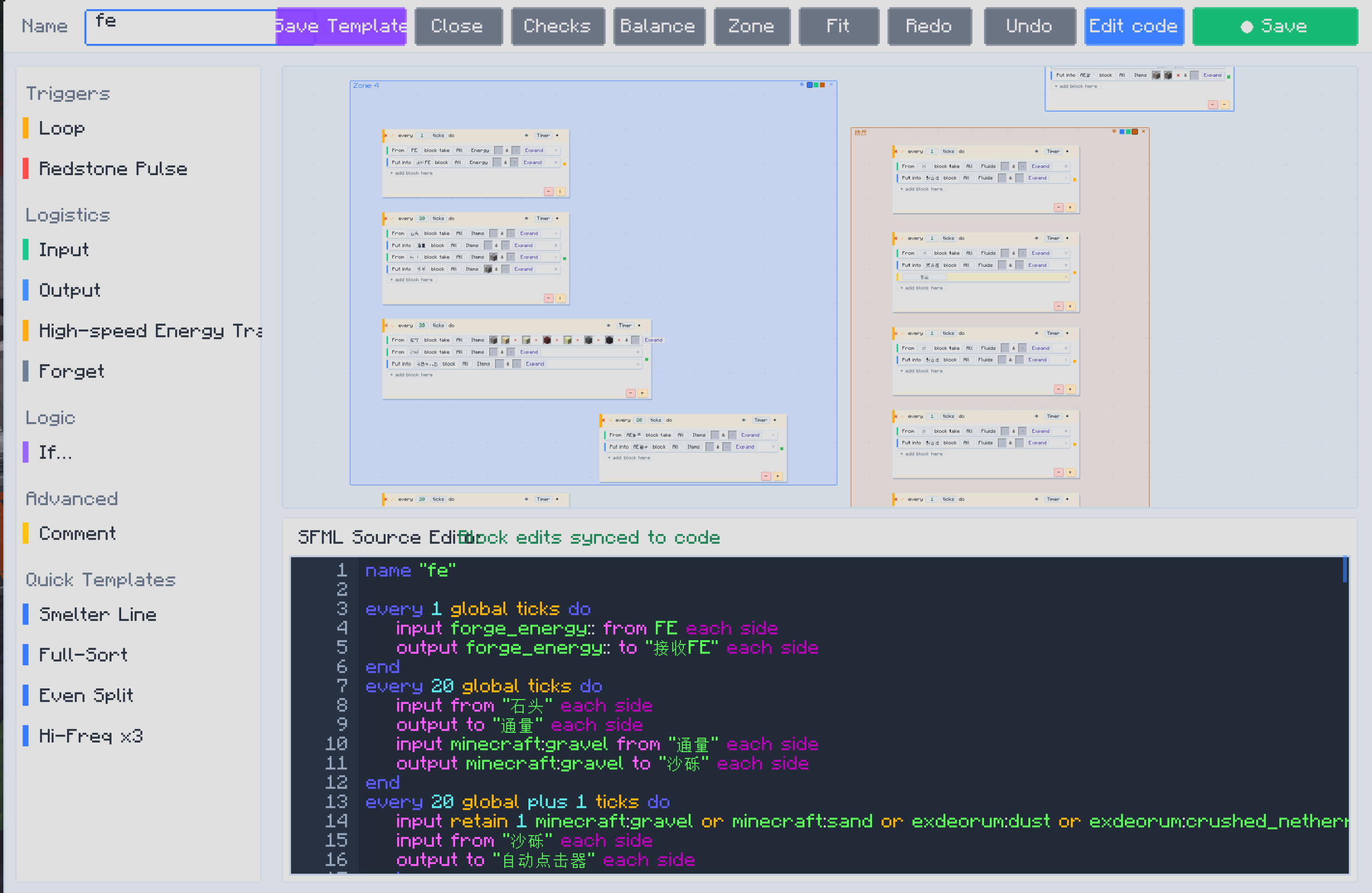Click the gravel item icon in the third From row of the second loop

[494, 257]
